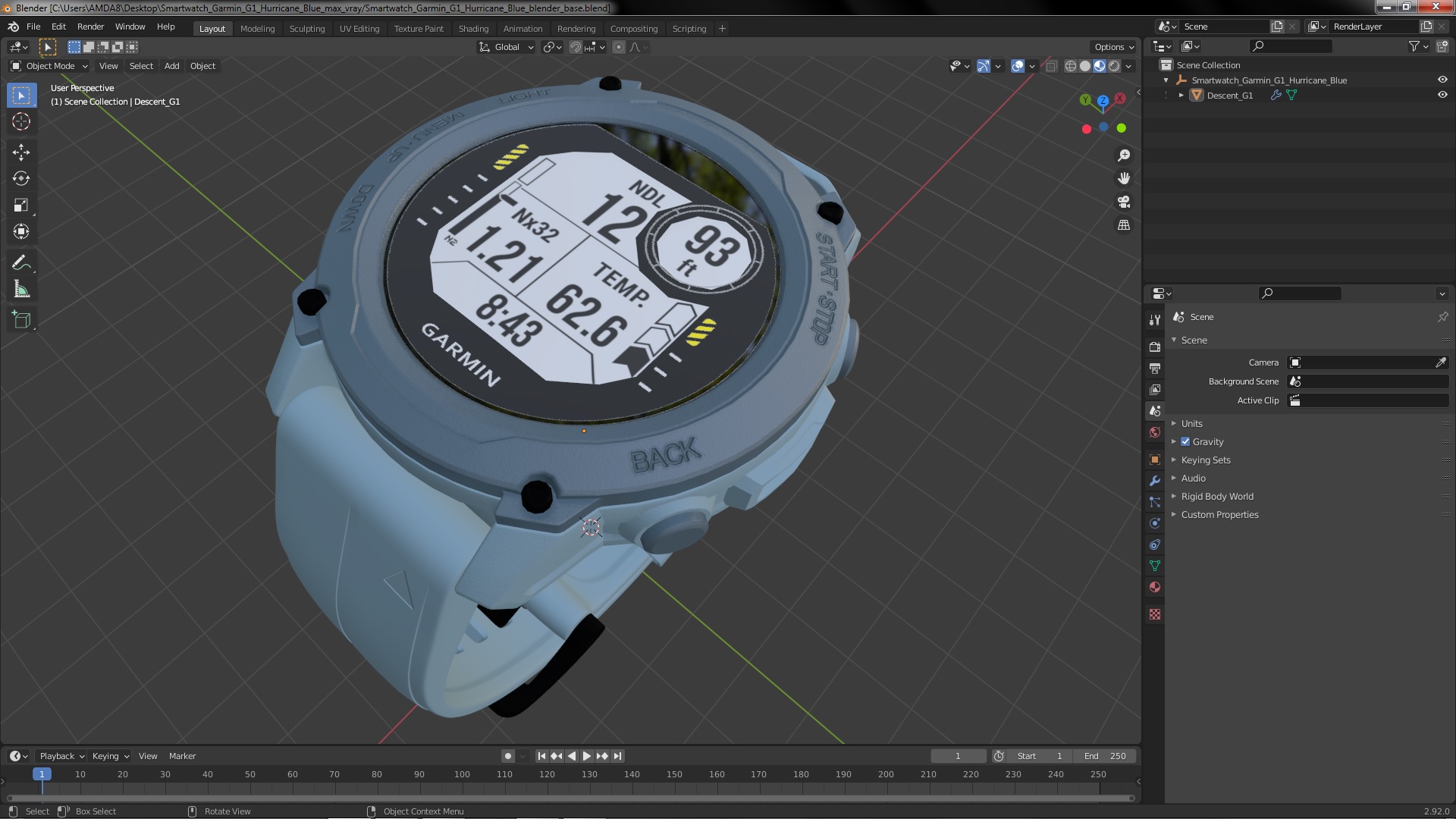
Task: Click the current frame number field
Action: [958, 756]
